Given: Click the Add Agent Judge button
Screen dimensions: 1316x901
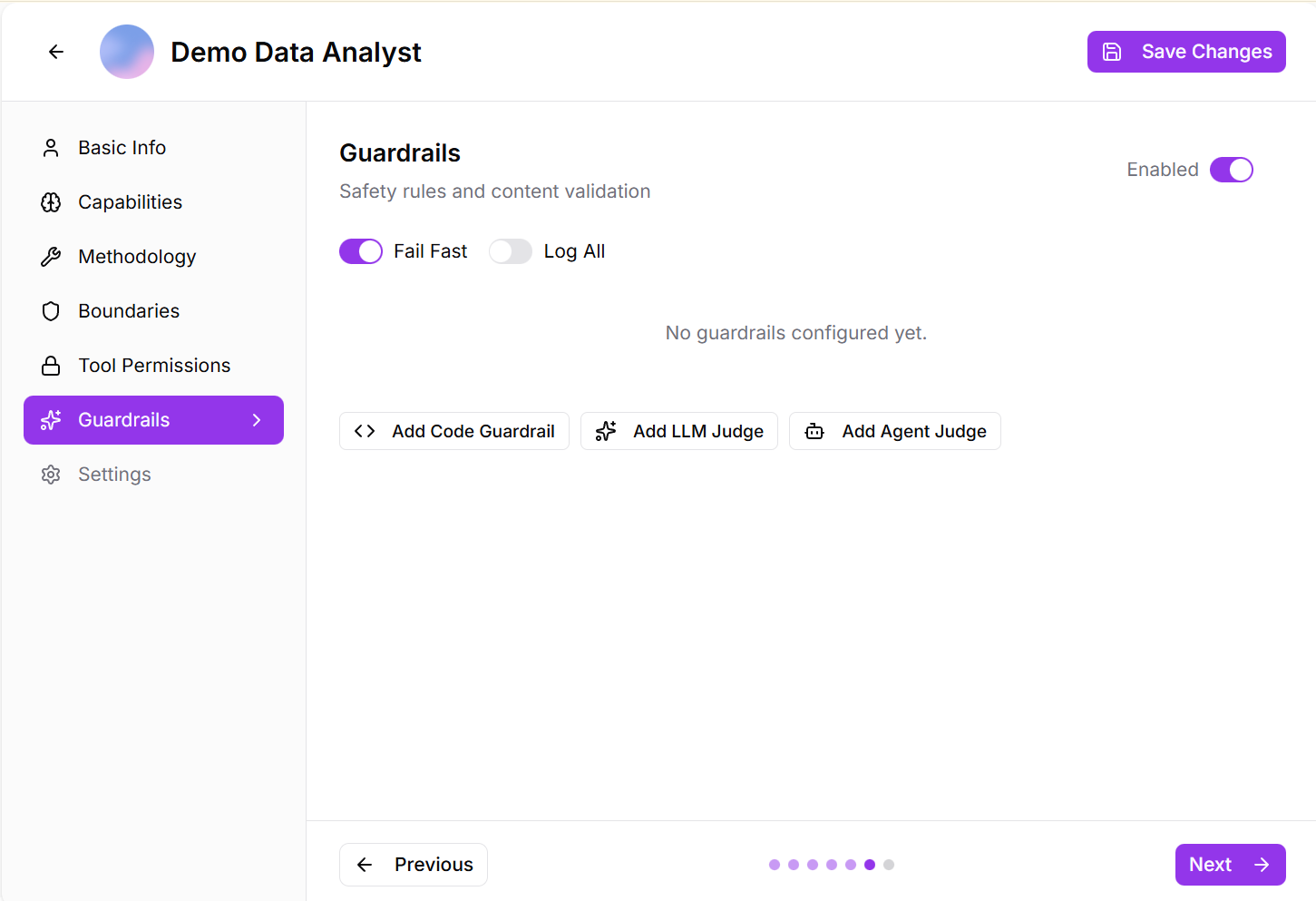Looking at the screenshot, I should point(895,431).
